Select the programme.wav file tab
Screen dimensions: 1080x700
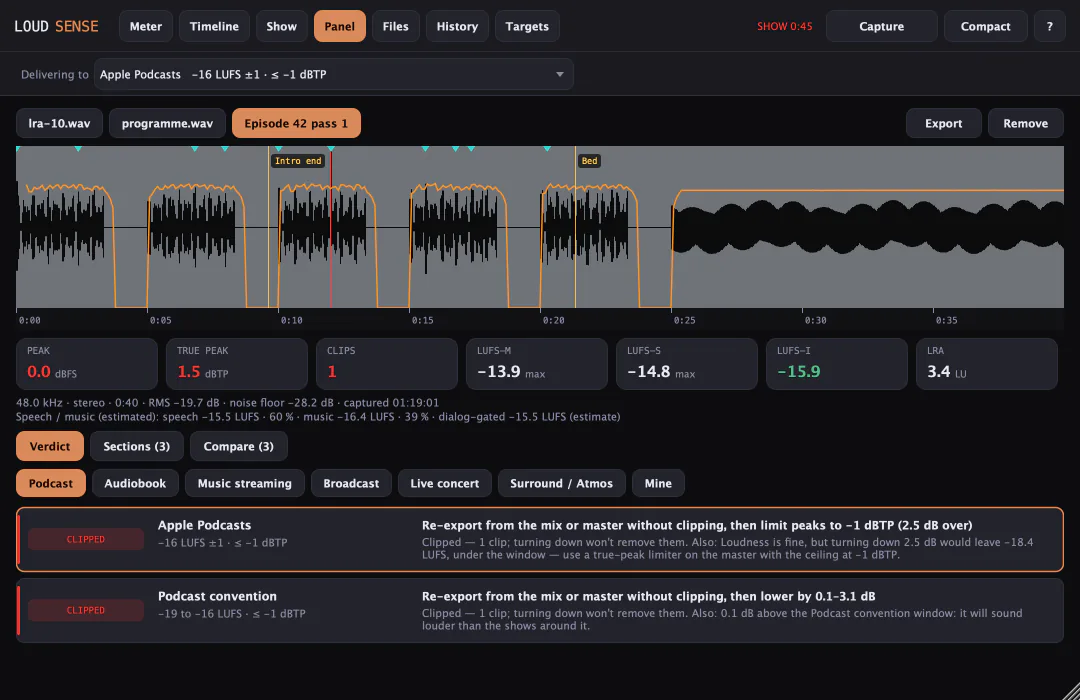tap(167, 123)
